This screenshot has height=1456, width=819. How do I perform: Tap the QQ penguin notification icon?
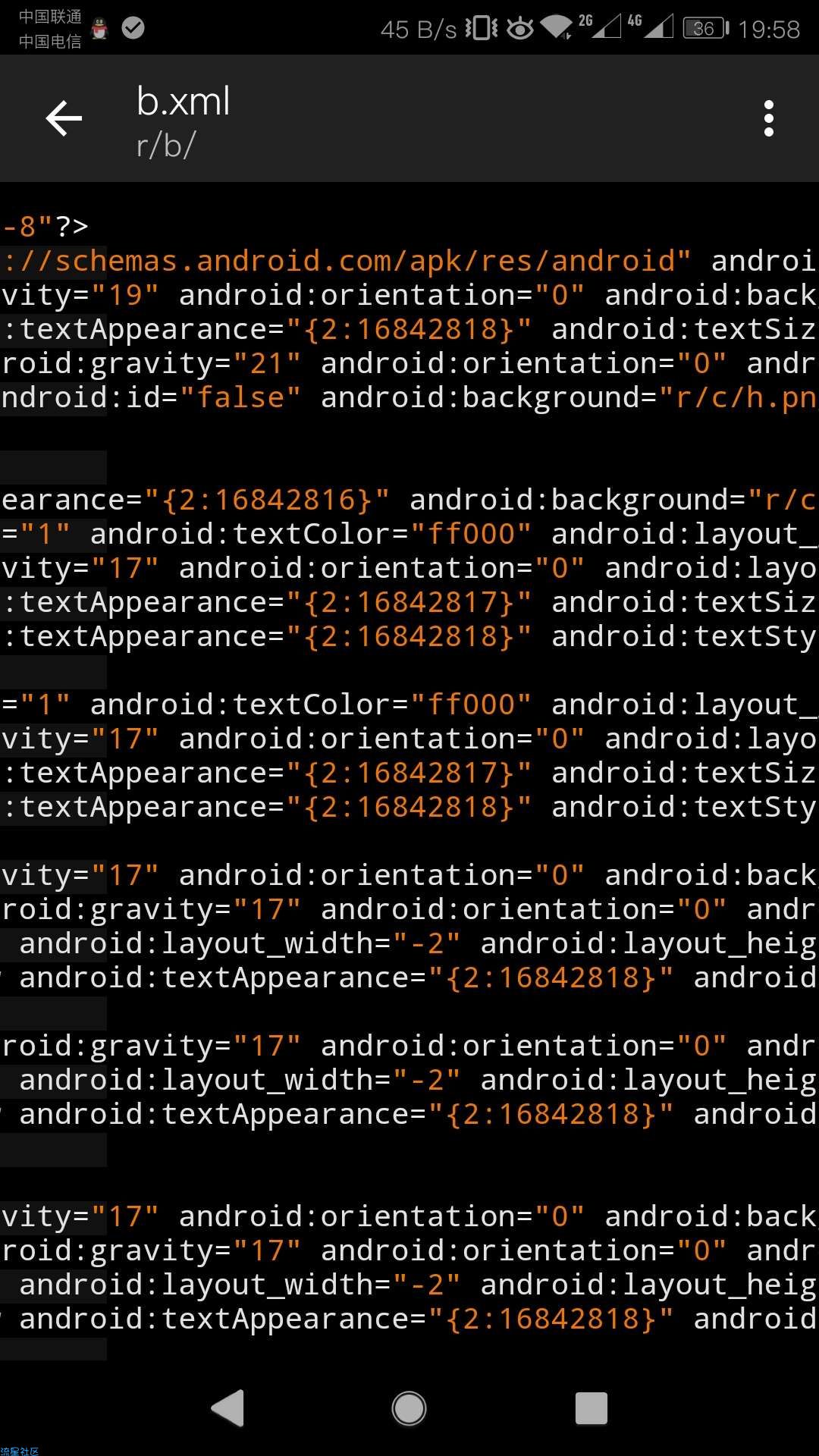pos(99,29)
